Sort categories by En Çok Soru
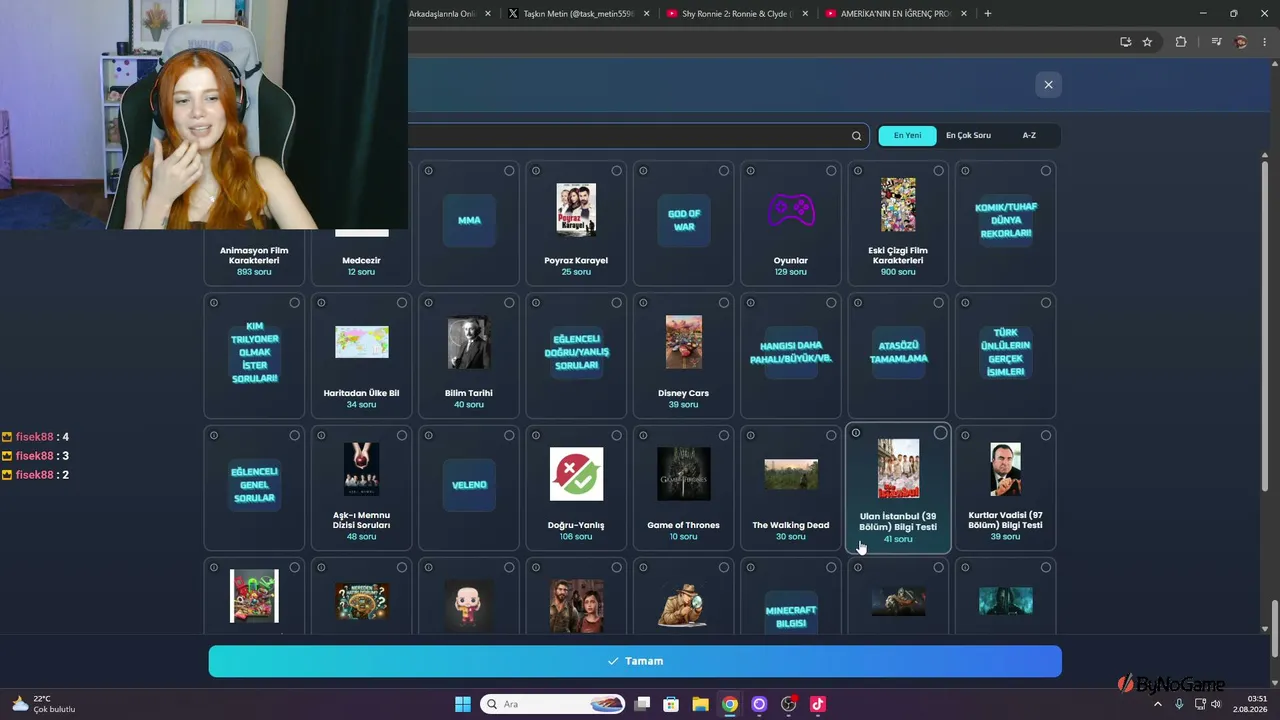The height and width of the screenshot is (720, 1280). pyautogui.click(x=968, y=136)
